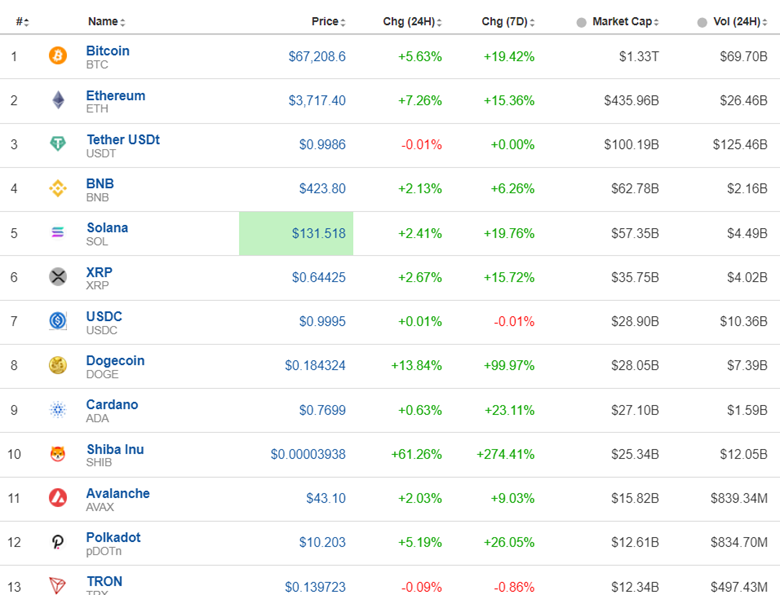The width and height of the screenshot is (780, 595).
Task: Click the Ethereum diamond logo icon
Action: coord(58,100)
